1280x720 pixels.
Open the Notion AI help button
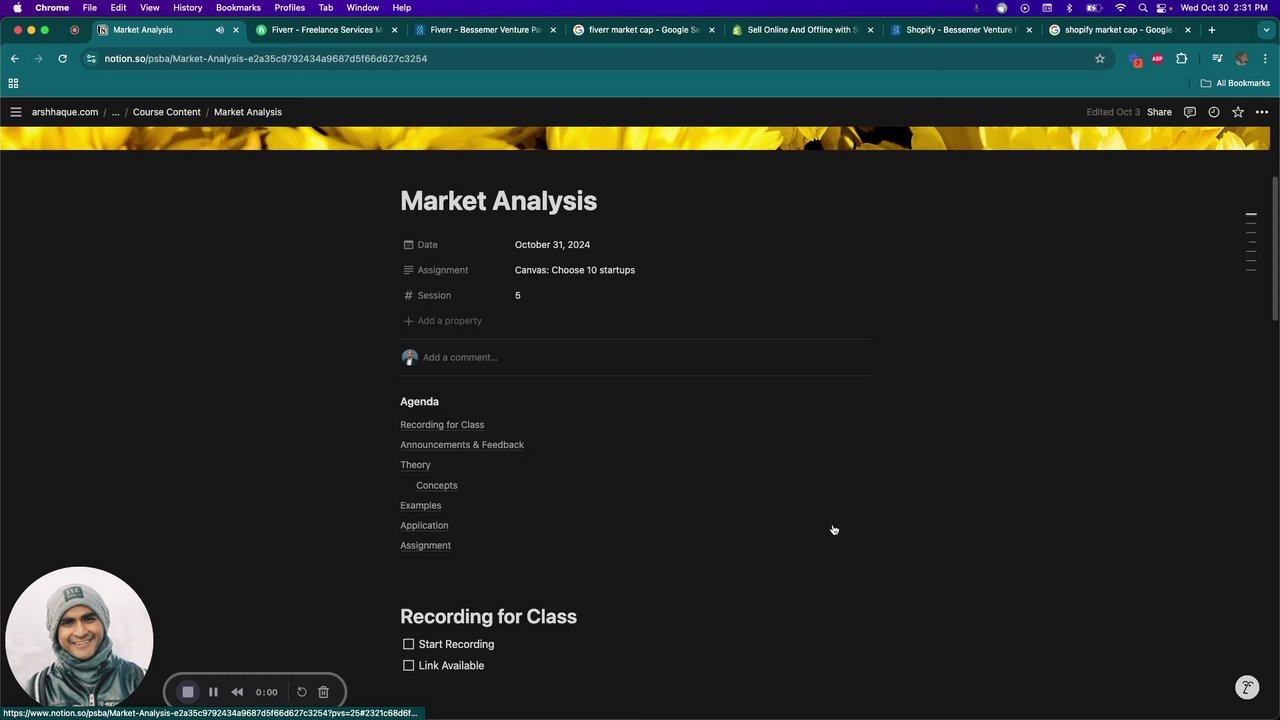(x=1246, y=687)
